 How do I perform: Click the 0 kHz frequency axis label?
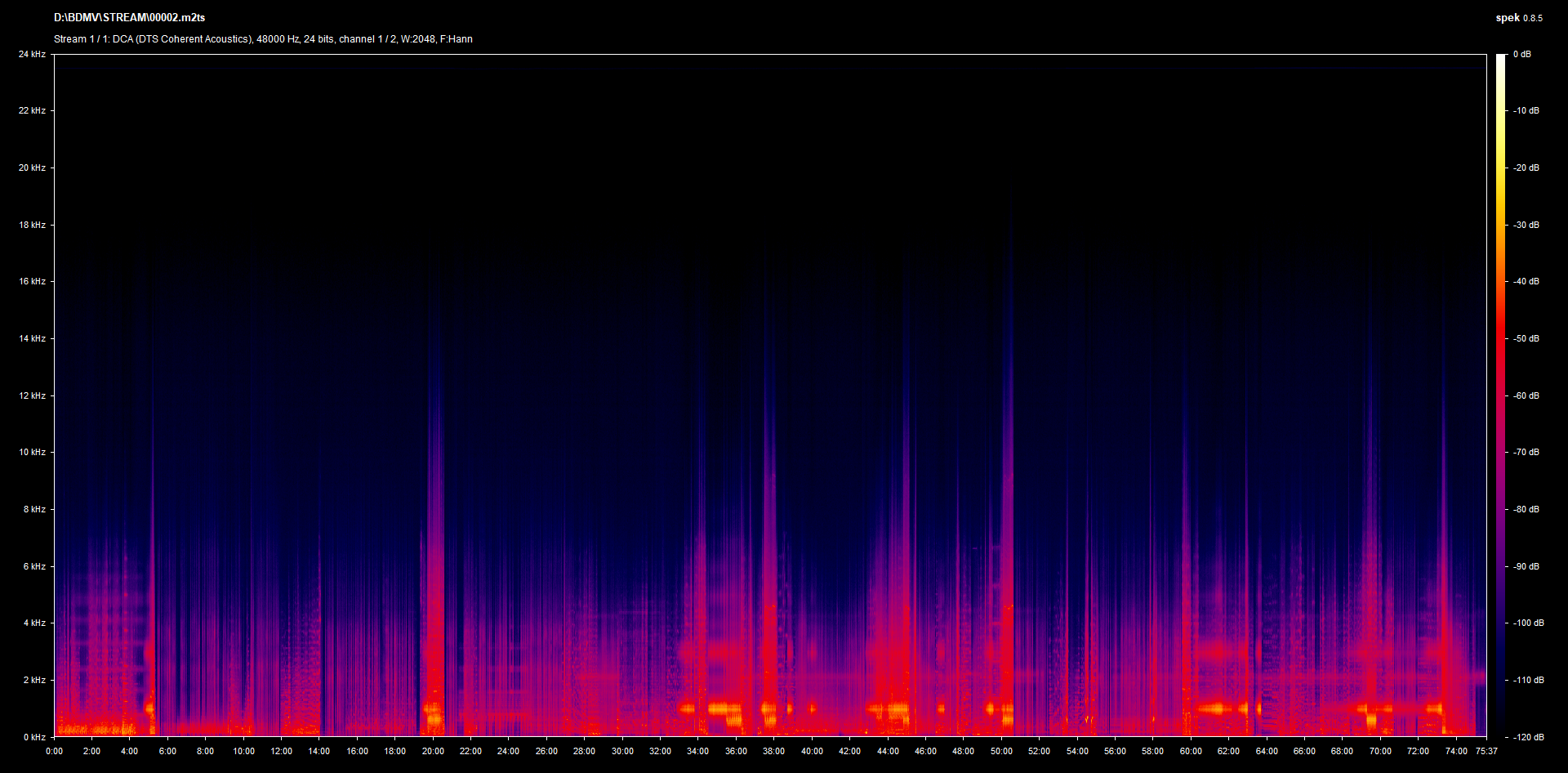34,737
